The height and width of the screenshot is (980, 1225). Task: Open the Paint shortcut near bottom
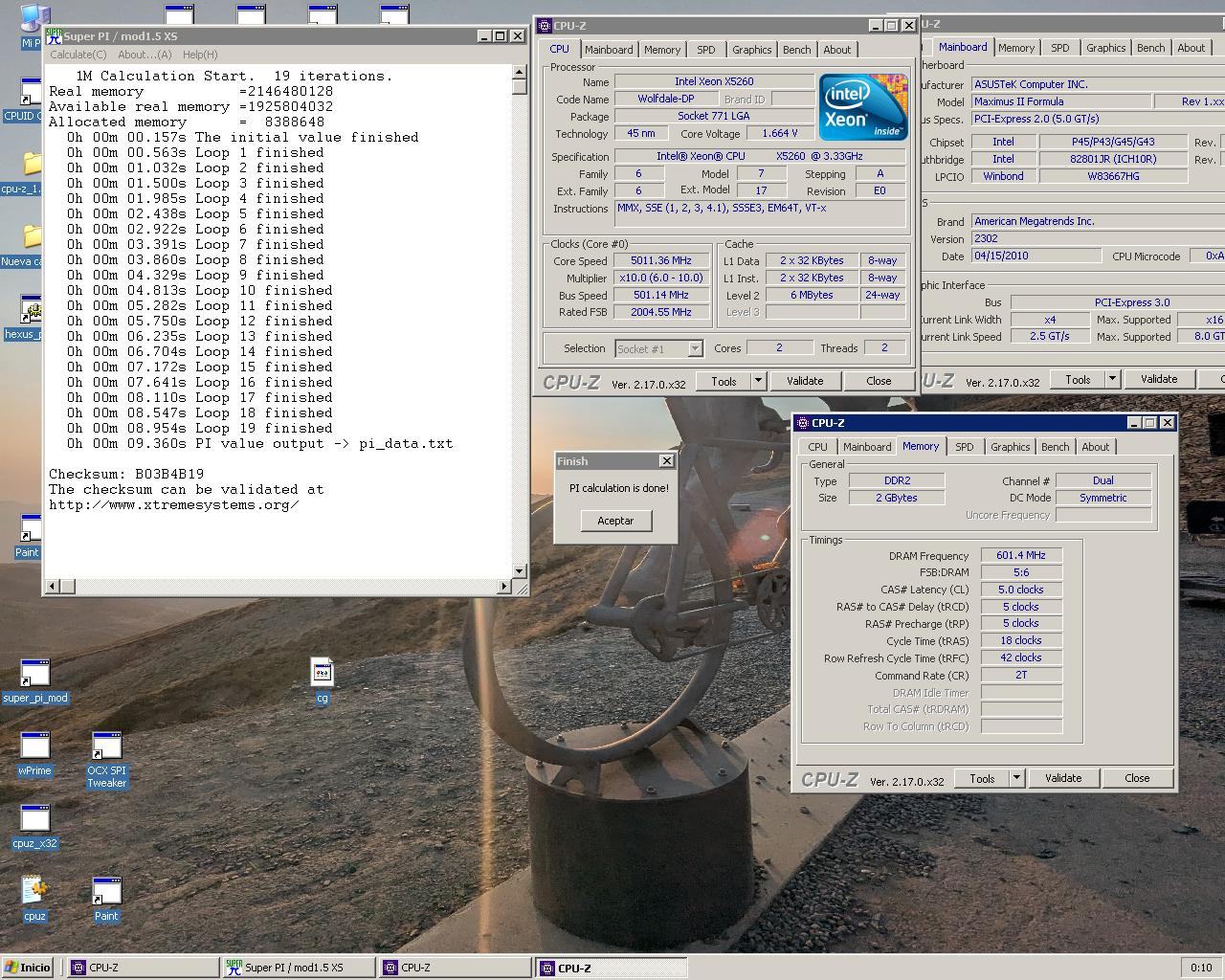click(106, 892)
